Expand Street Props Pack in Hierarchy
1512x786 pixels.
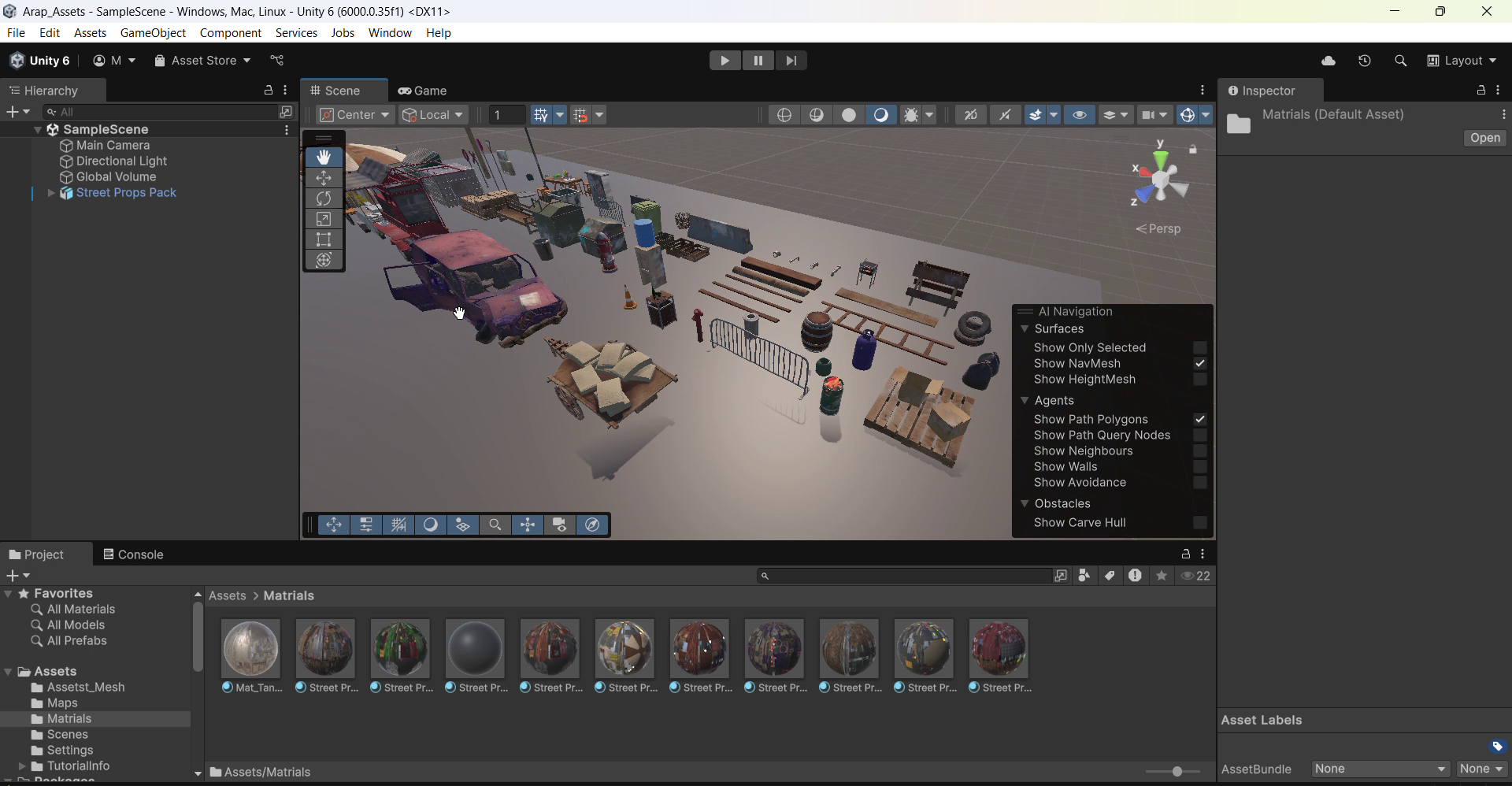point(51,193)
